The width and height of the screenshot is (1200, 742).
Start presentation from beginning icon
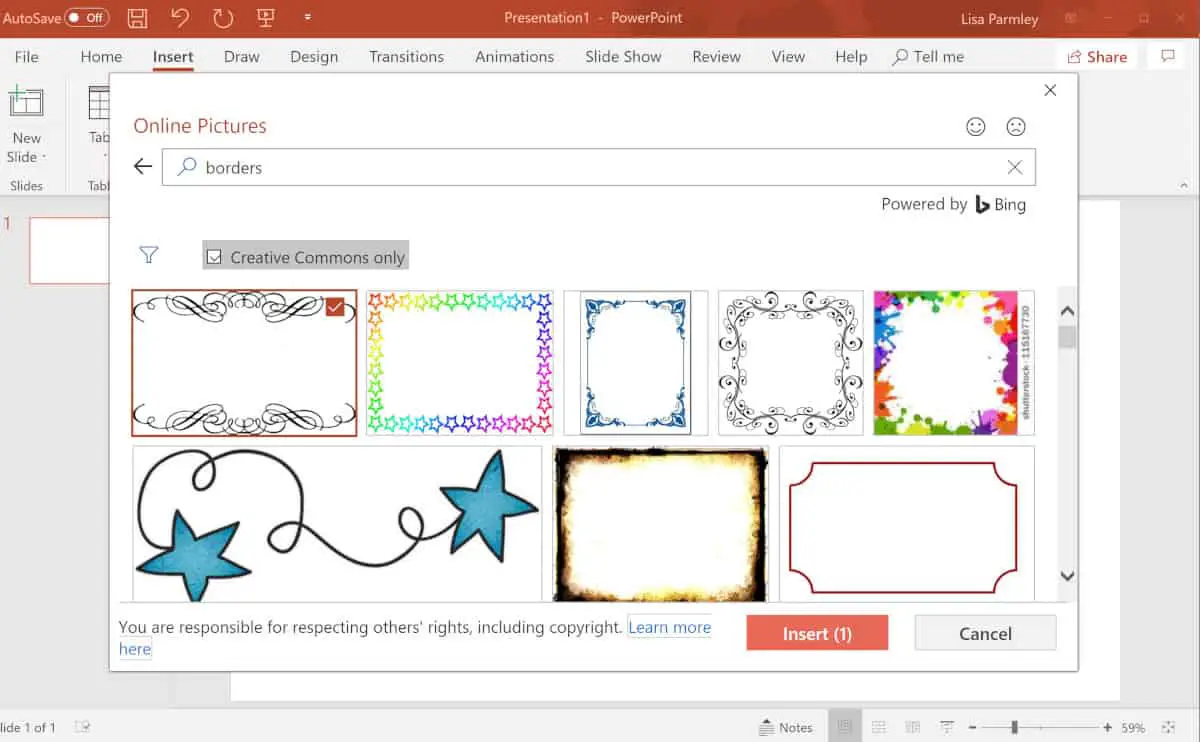(266, 18)
